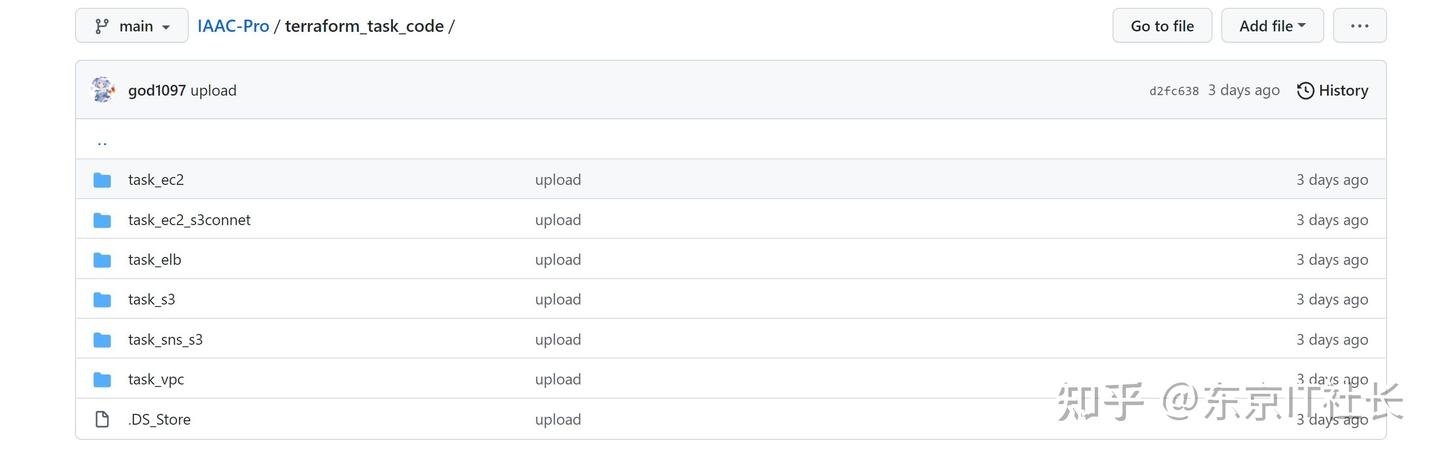Screen dimensions: 1440x459
Task: Click the History clock icon
Action: click(1305, 91)
